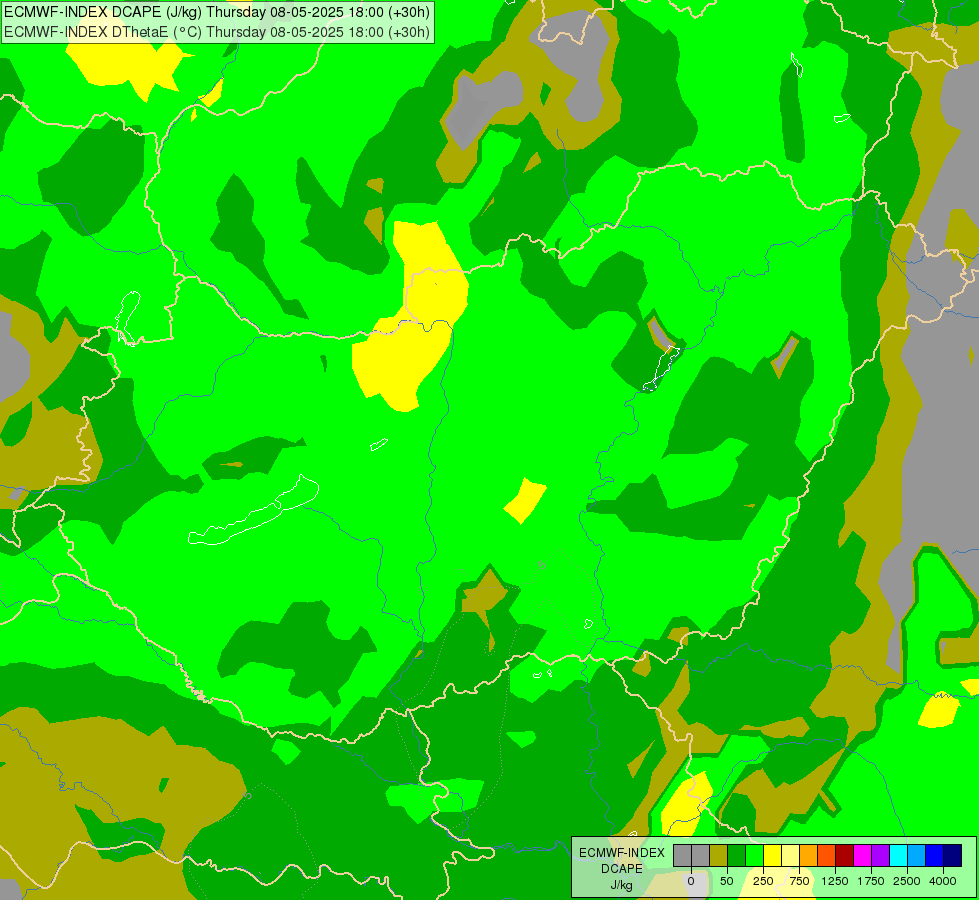Click the '50' legend scale value

pos(727,881)
